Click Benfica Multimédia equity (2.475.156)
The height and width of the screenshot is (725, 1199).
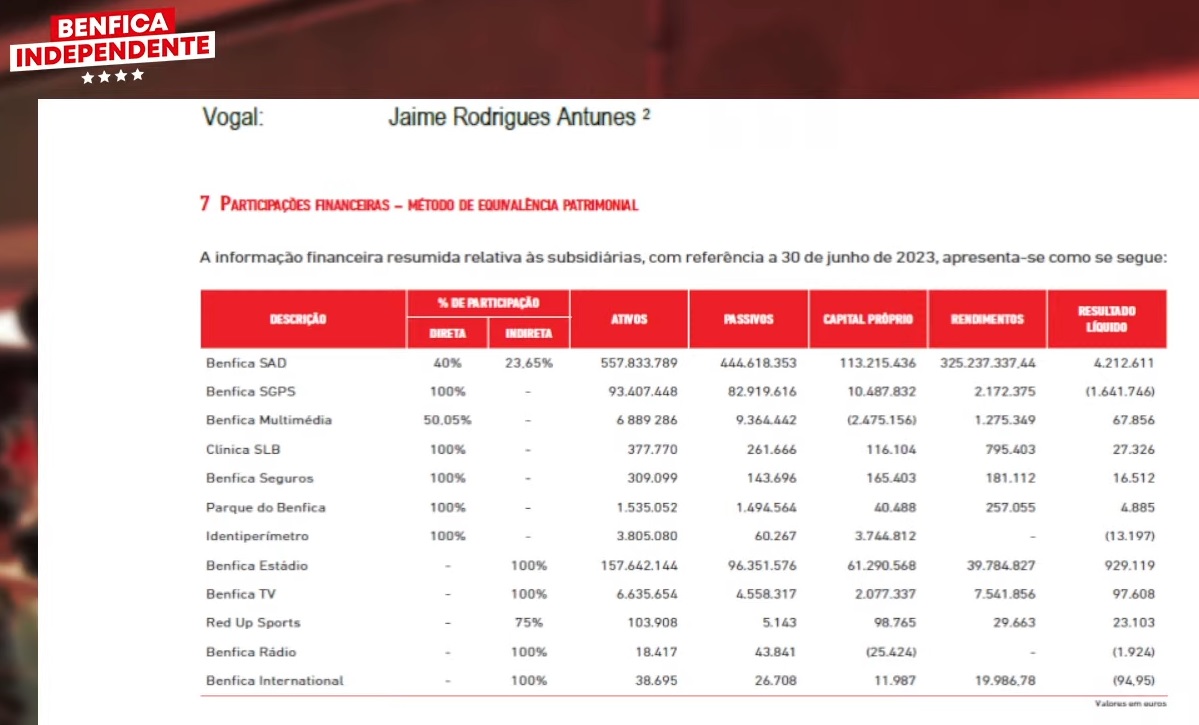pos(882,420)
